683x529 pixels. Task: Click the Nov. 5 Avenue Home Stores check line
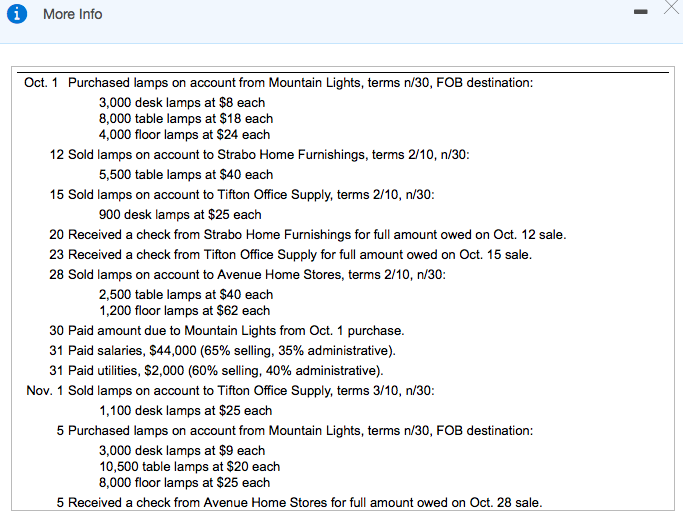(299, 502)
